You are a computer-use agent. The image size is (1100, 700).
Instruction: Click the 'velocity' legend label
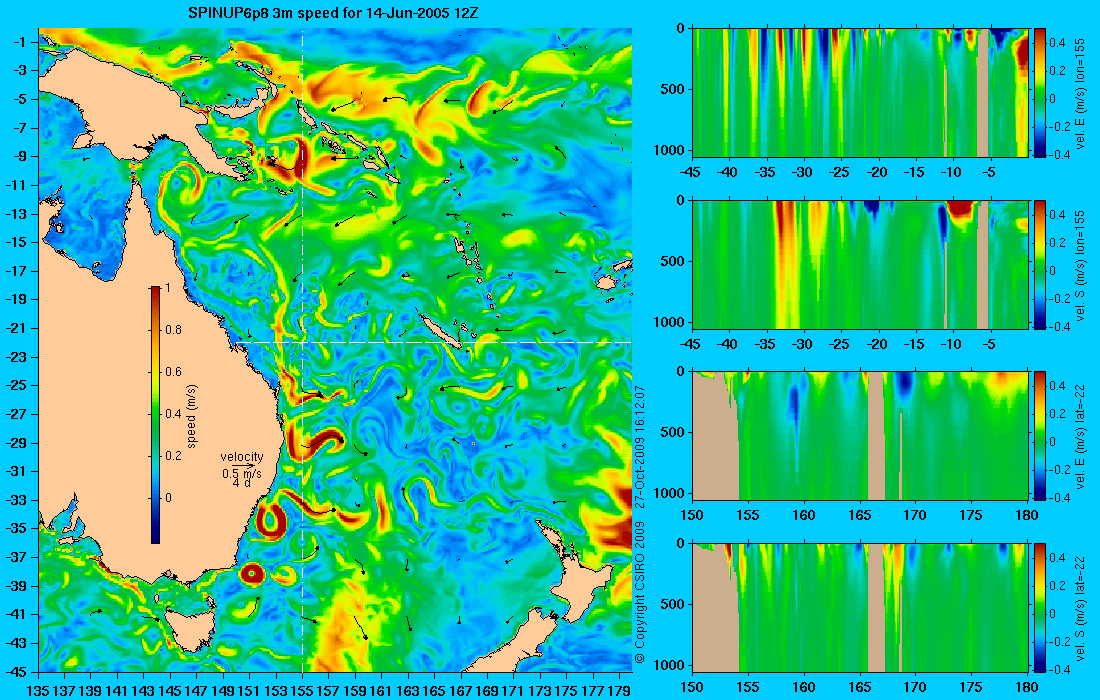pyautogui.click(x=241, y=457)
